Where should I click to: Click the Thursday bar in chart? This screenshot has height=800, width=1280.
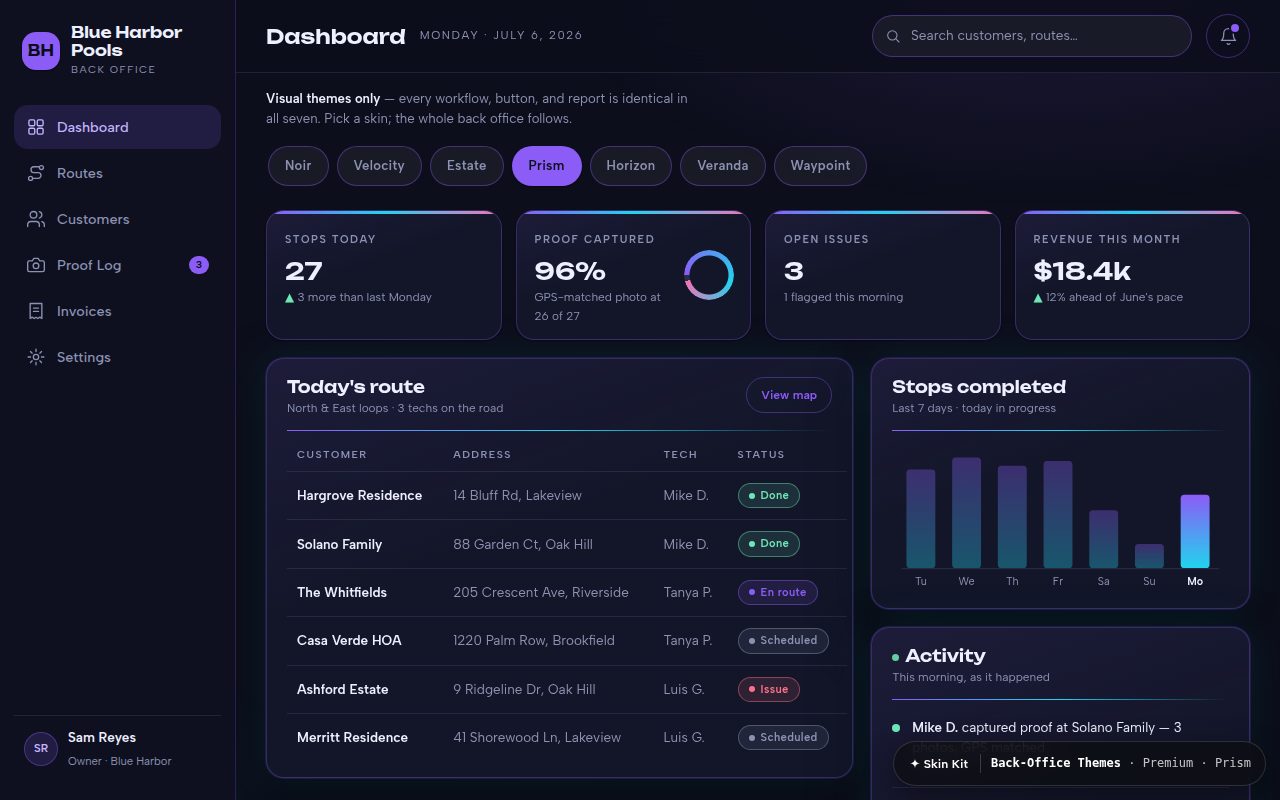pos(1012,517)
